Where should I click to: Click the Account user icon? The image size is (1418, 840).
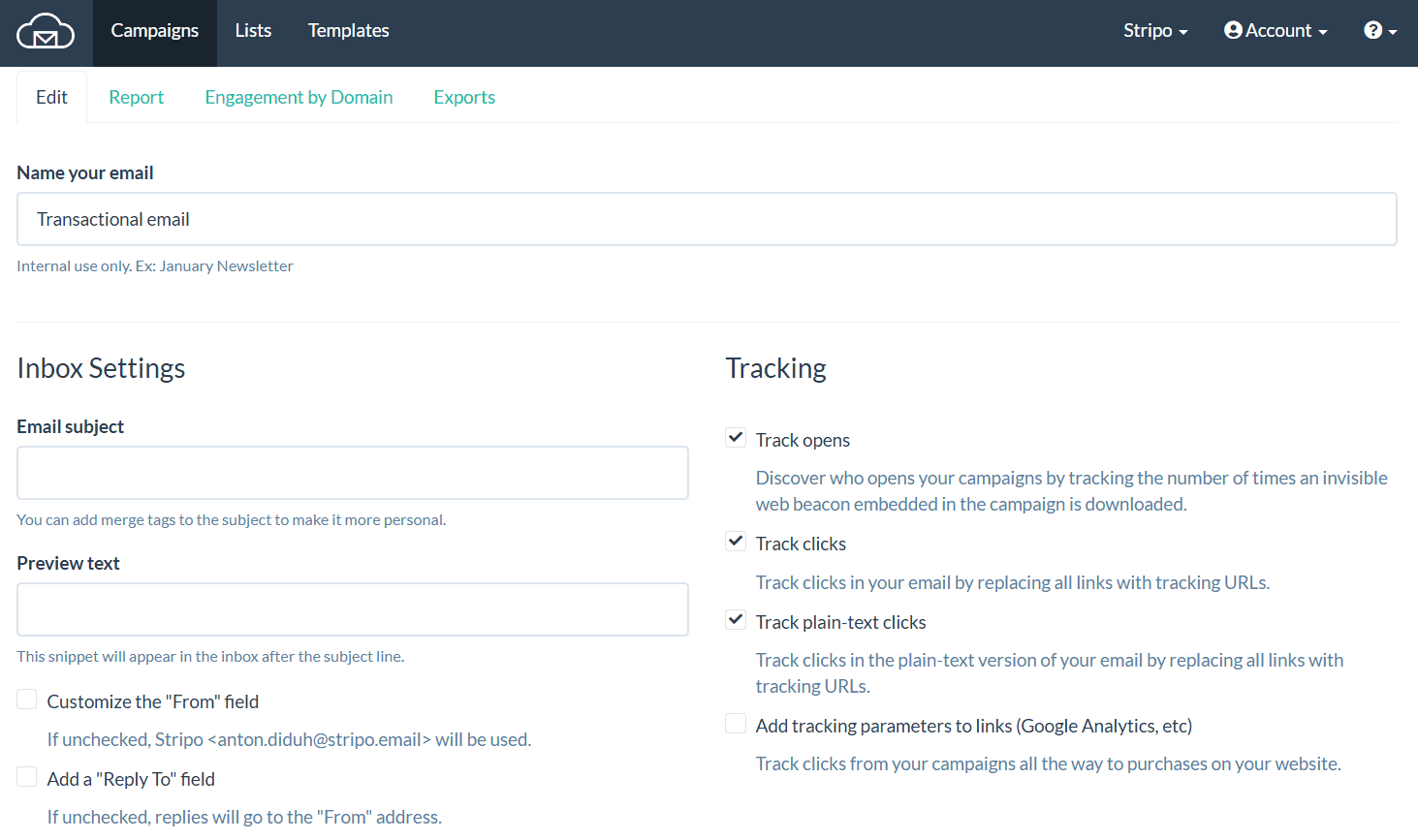[x=1233, y=30]
